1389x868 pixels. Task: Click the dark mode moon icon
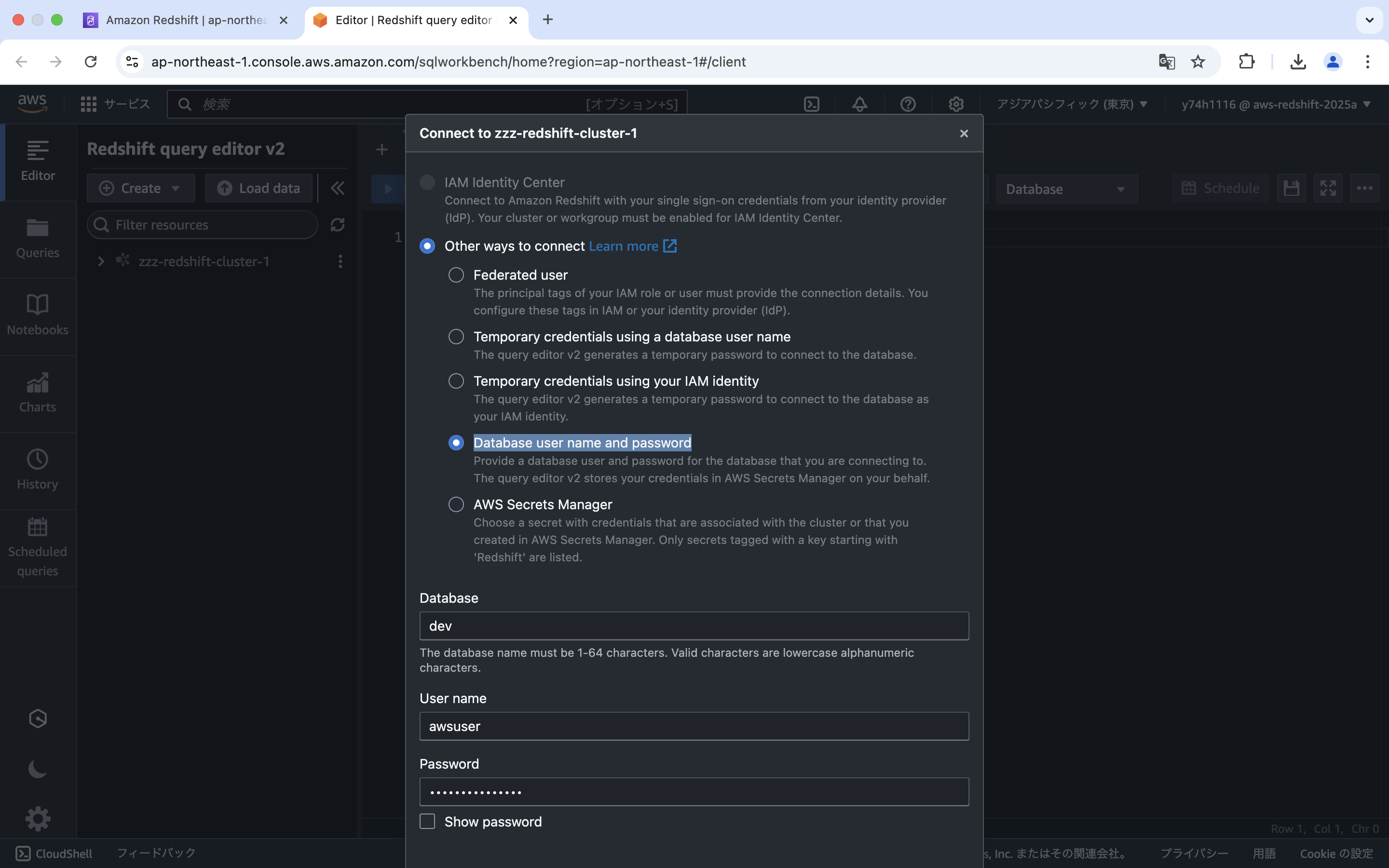tap(37, 769)
